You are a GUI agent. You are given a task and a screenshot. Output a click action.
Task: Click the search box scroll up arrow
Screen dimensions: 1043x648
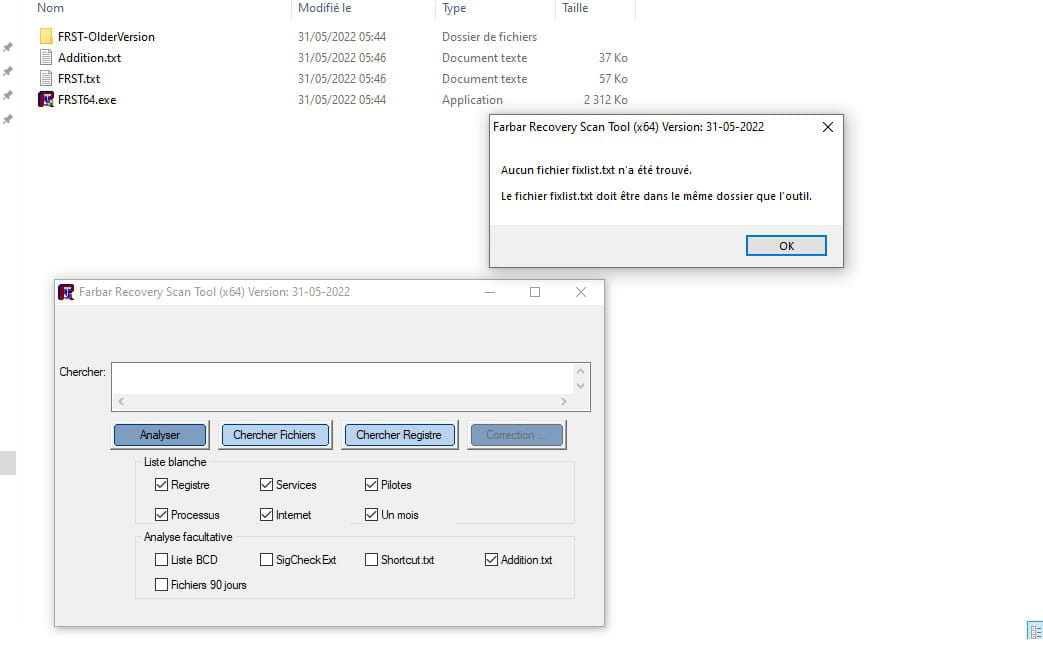(580, 371)
